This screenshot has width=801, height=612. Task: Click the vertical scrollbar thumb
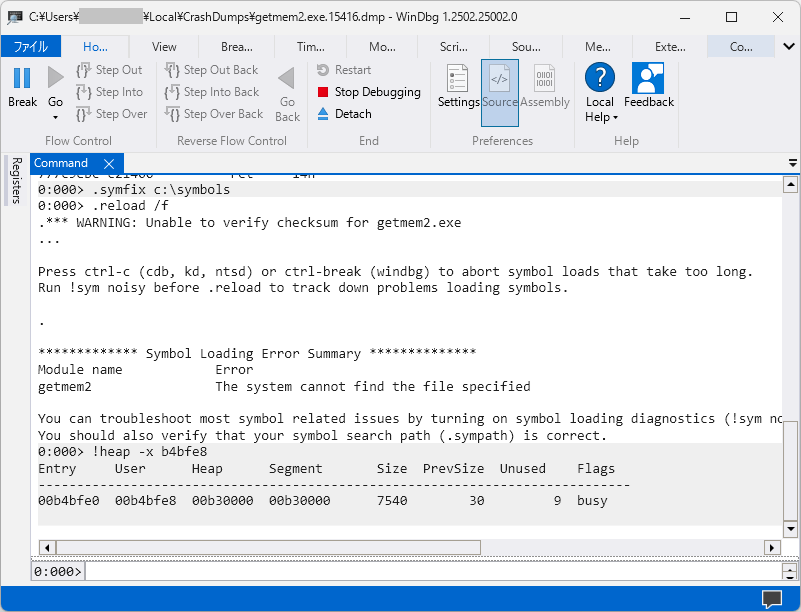point(790,470)
